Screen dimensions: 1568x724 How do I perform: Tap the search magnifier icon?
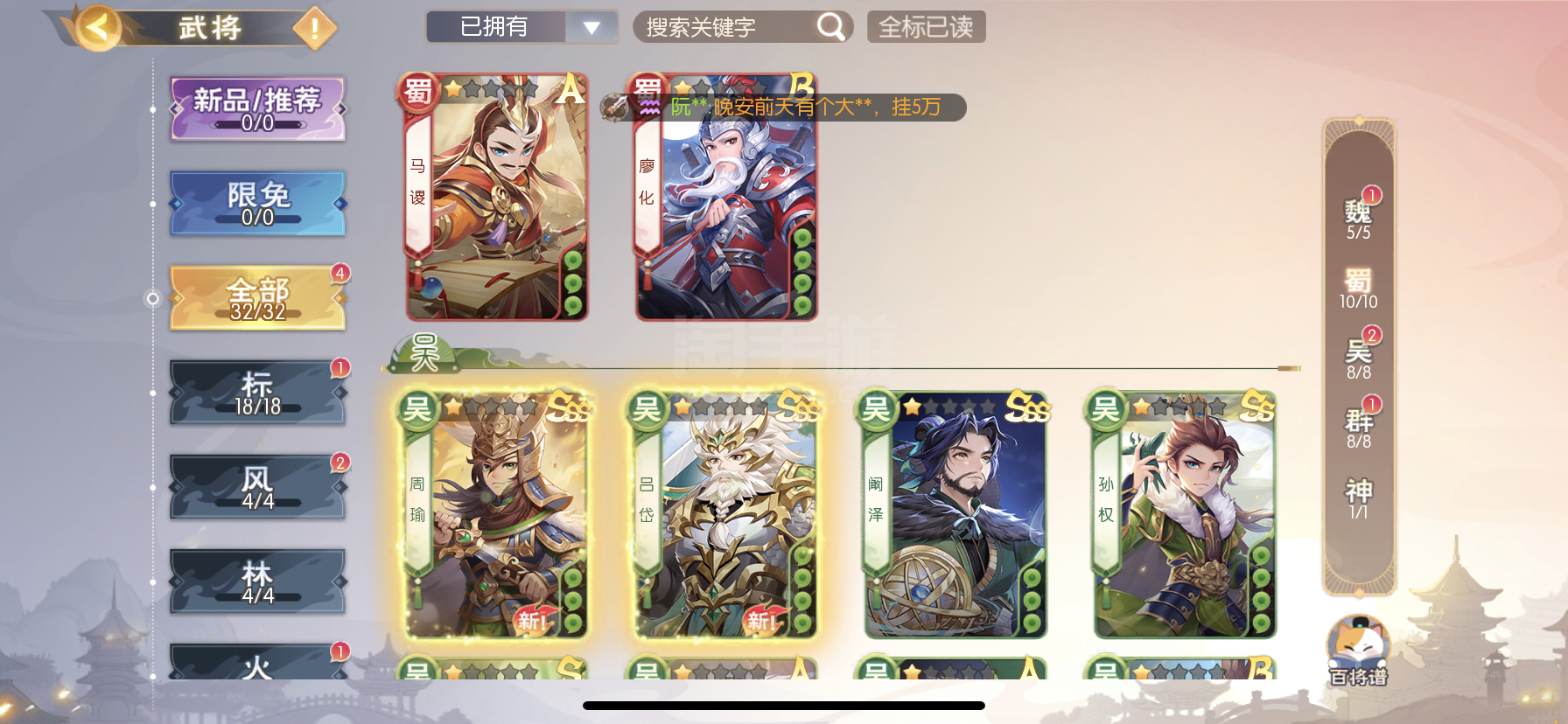[830, 27]
